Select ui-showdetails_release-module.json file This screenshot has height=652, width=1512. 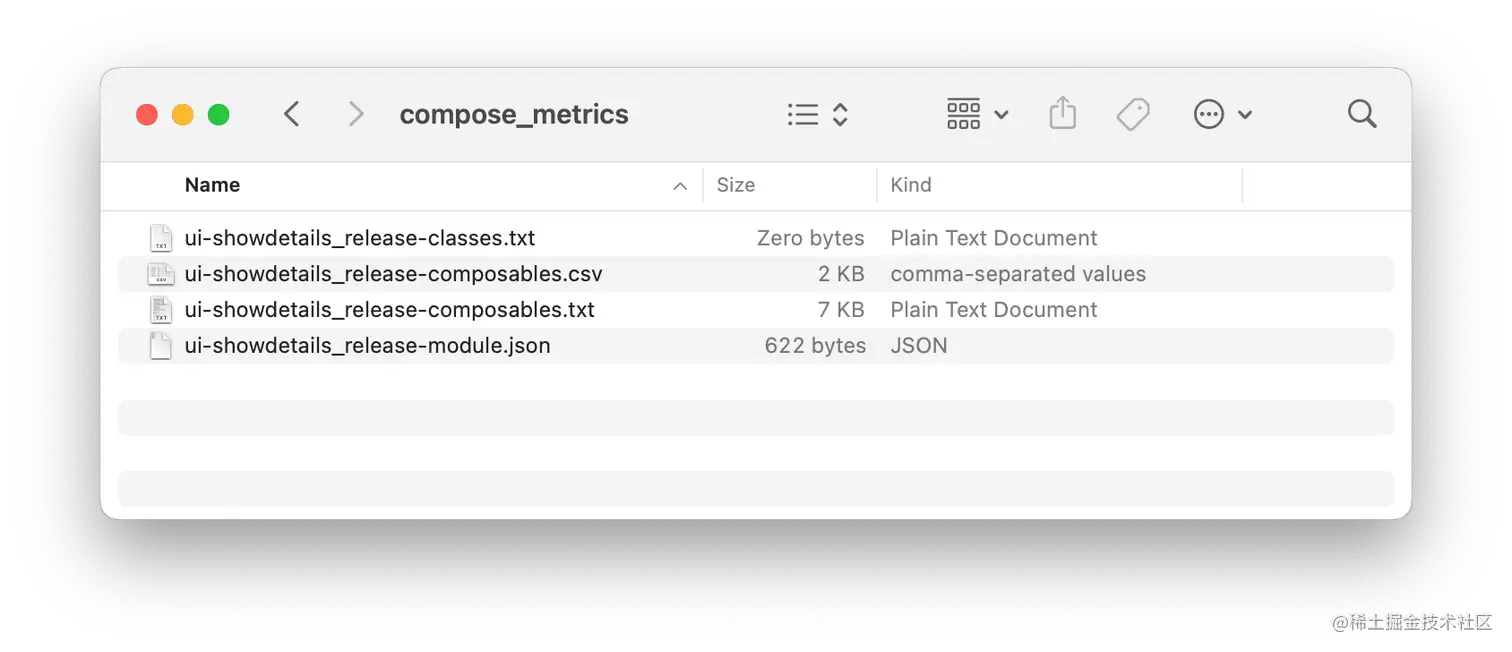[367, 345]
